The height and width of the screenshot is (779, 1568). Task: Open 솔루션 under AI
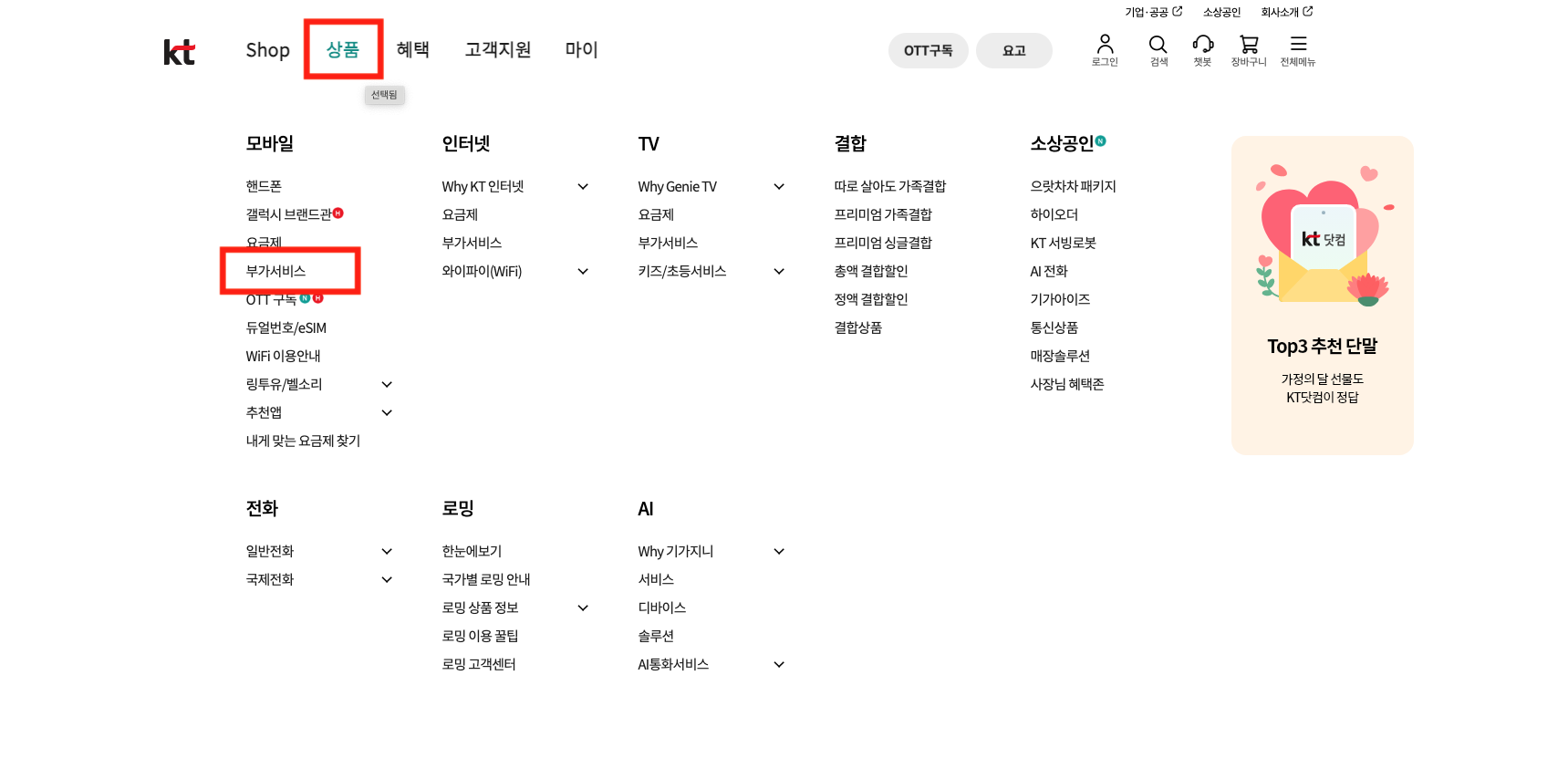tap(656, 636)
